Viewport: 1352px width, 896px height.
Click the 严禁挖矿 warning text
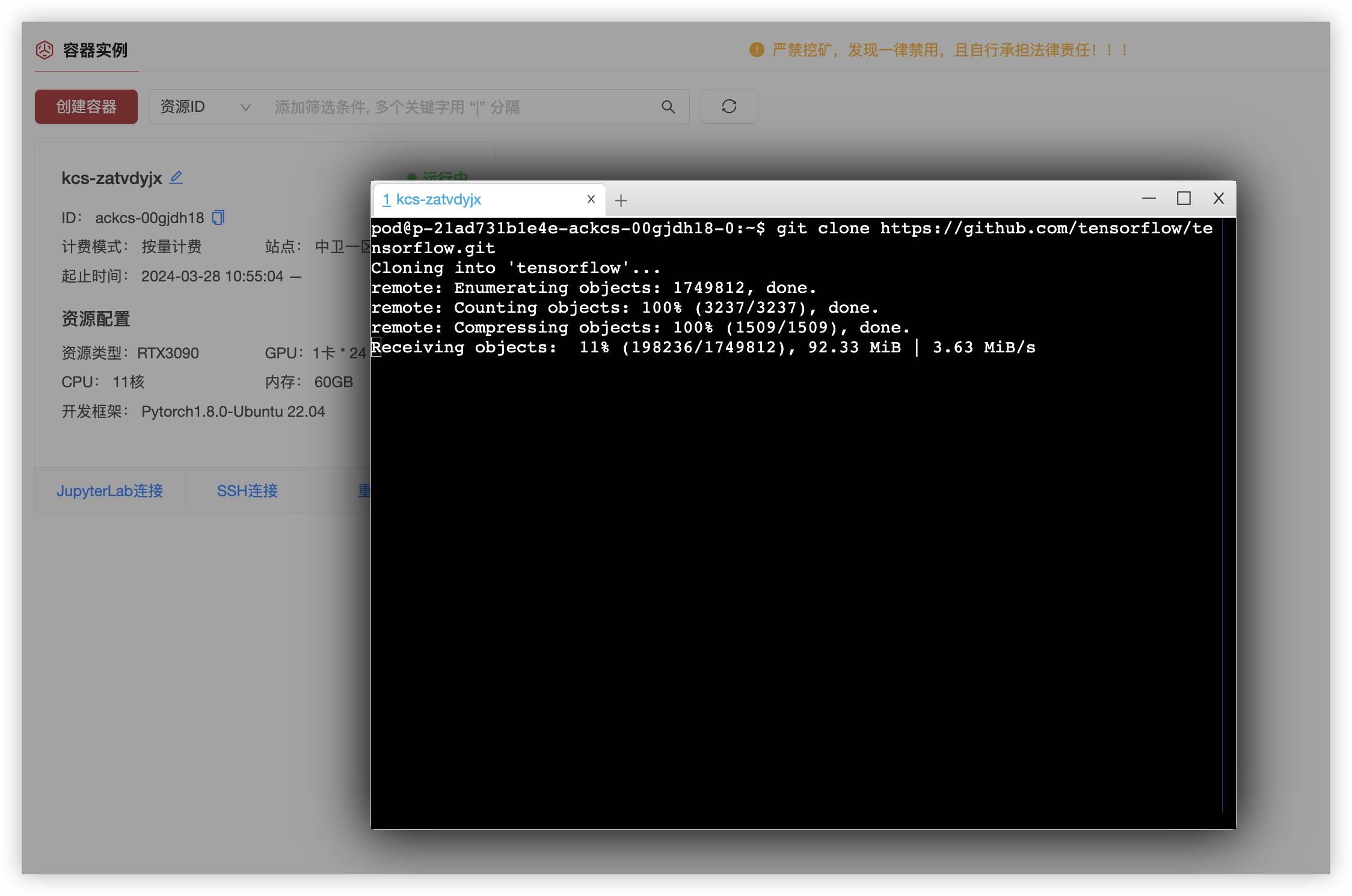pos(950,50)
